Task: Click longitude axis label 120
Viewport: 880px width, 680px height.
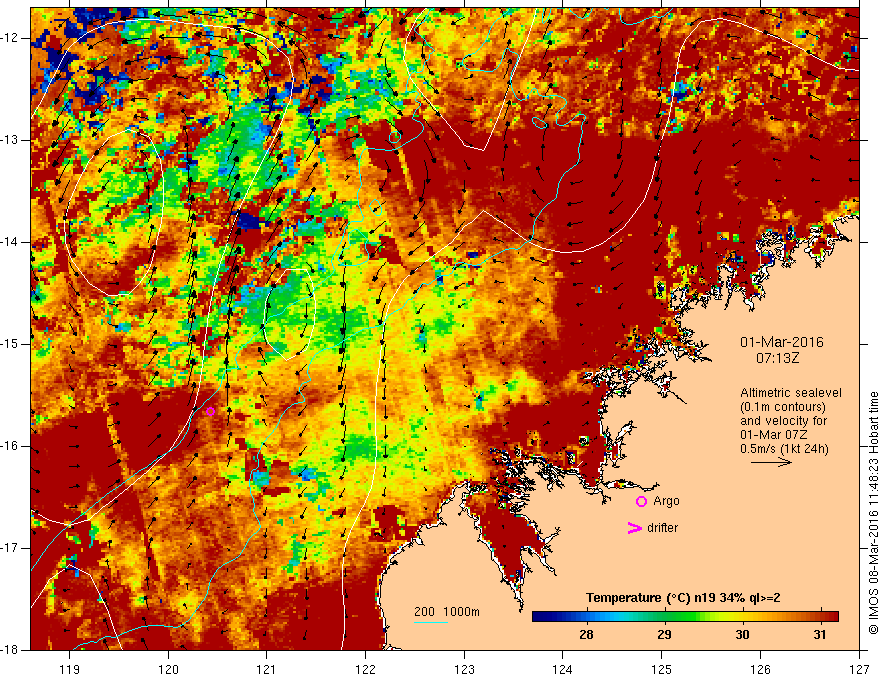Action: click(168, 669)
